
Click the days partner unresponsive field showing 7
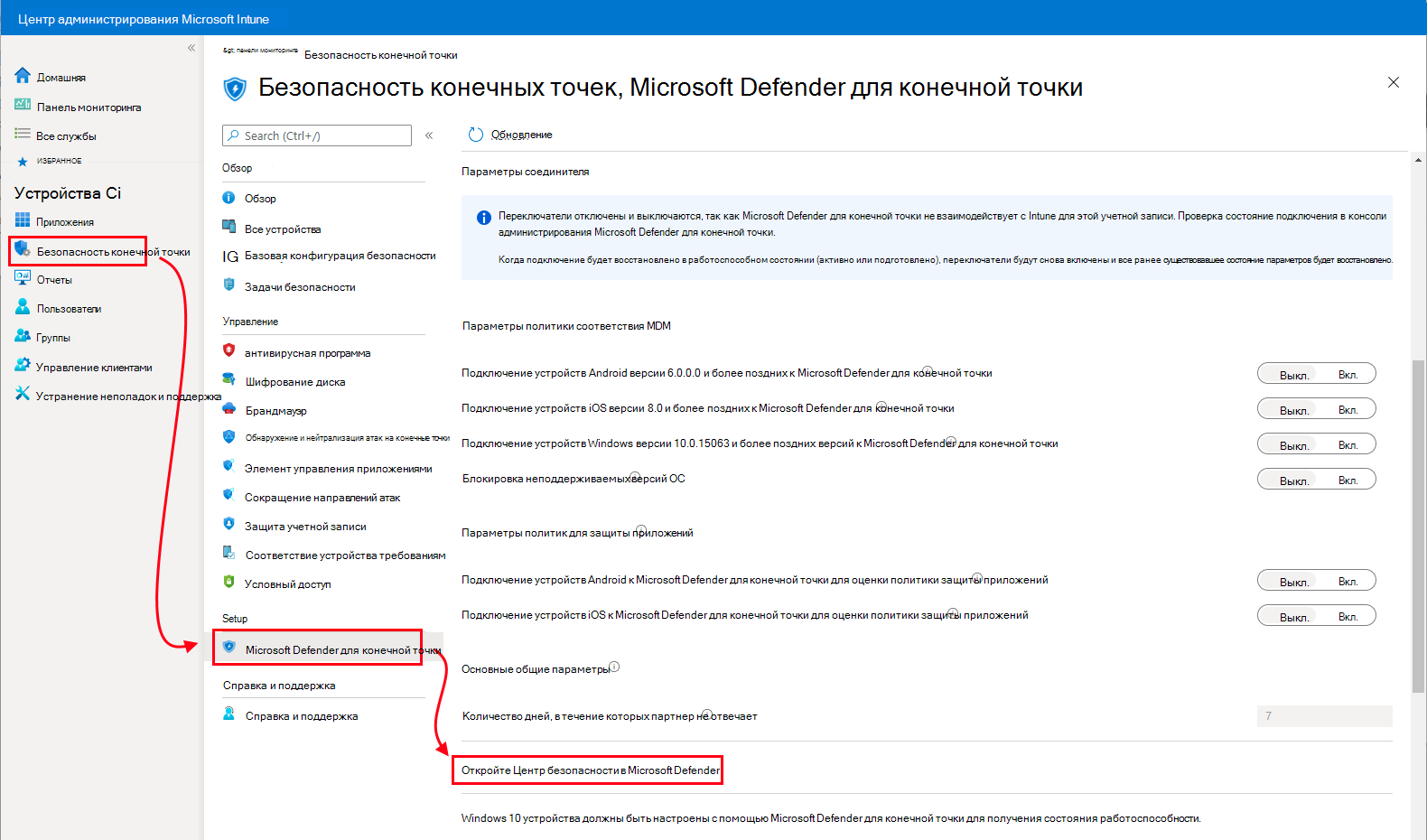1325,716
